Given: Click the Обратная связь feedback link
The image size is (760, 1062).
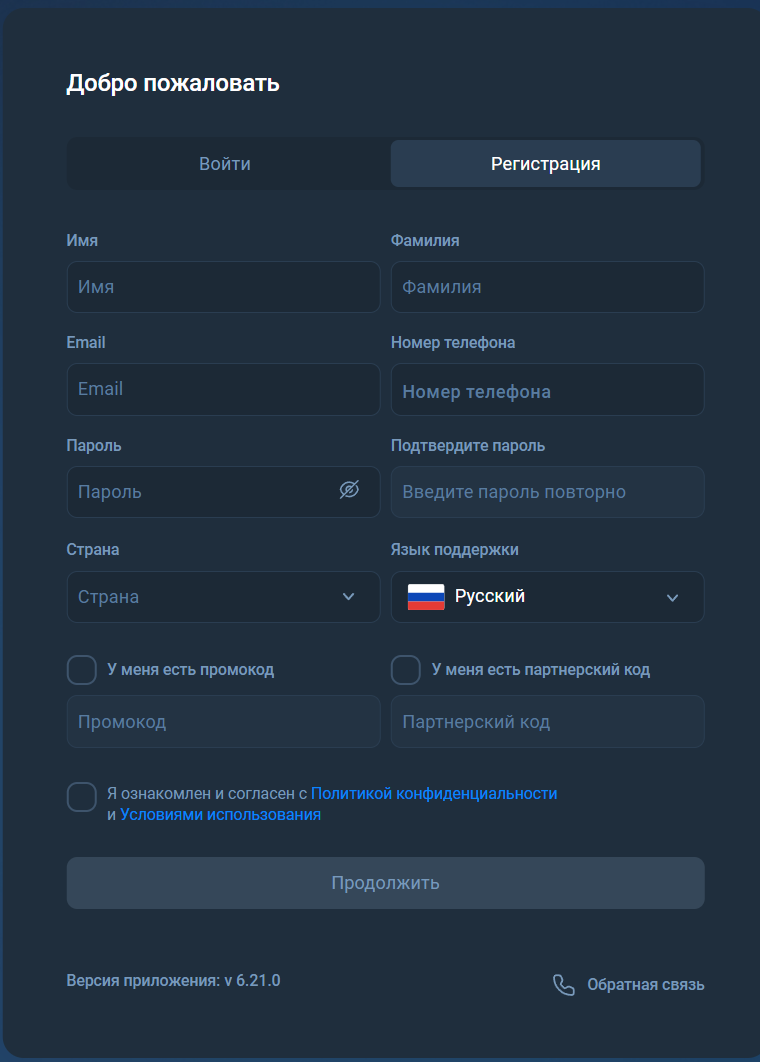Looking at the screenshot, I should click(x=645, y=985).
